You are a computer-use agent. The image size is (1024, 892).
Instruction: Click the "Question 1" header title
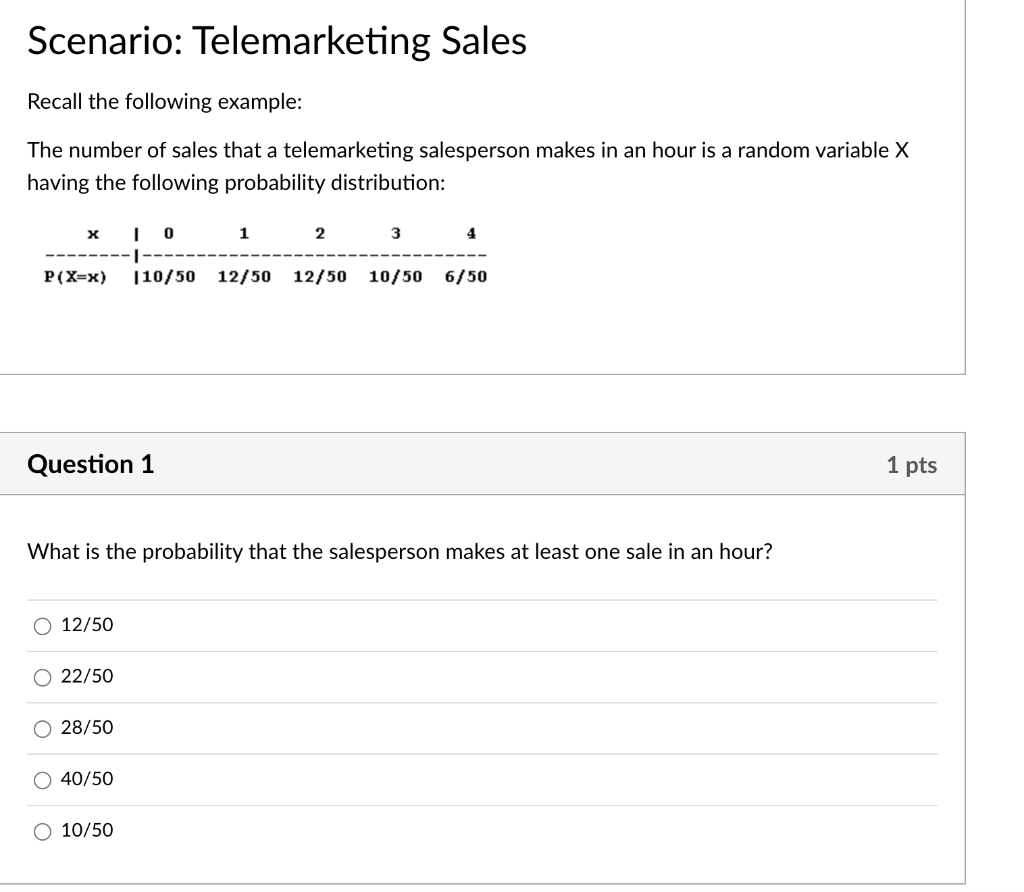coord(91,464)
